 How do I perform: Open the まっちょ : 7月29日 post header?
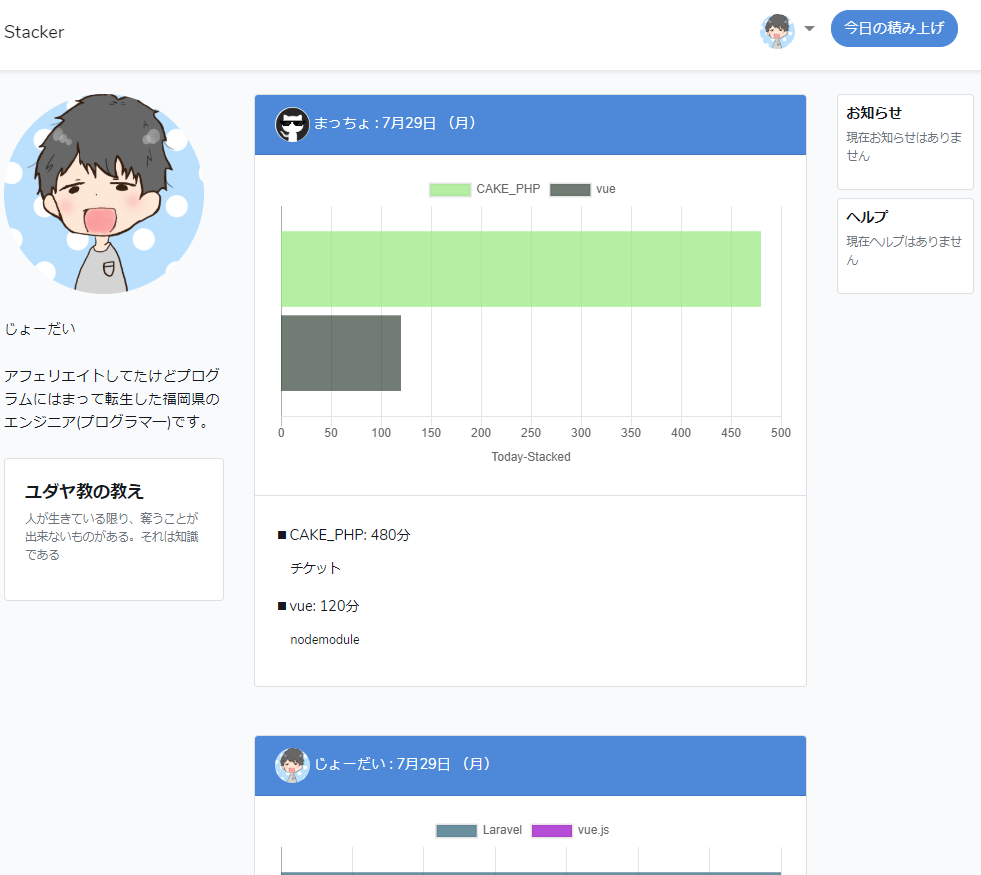[x=530, y=124]
